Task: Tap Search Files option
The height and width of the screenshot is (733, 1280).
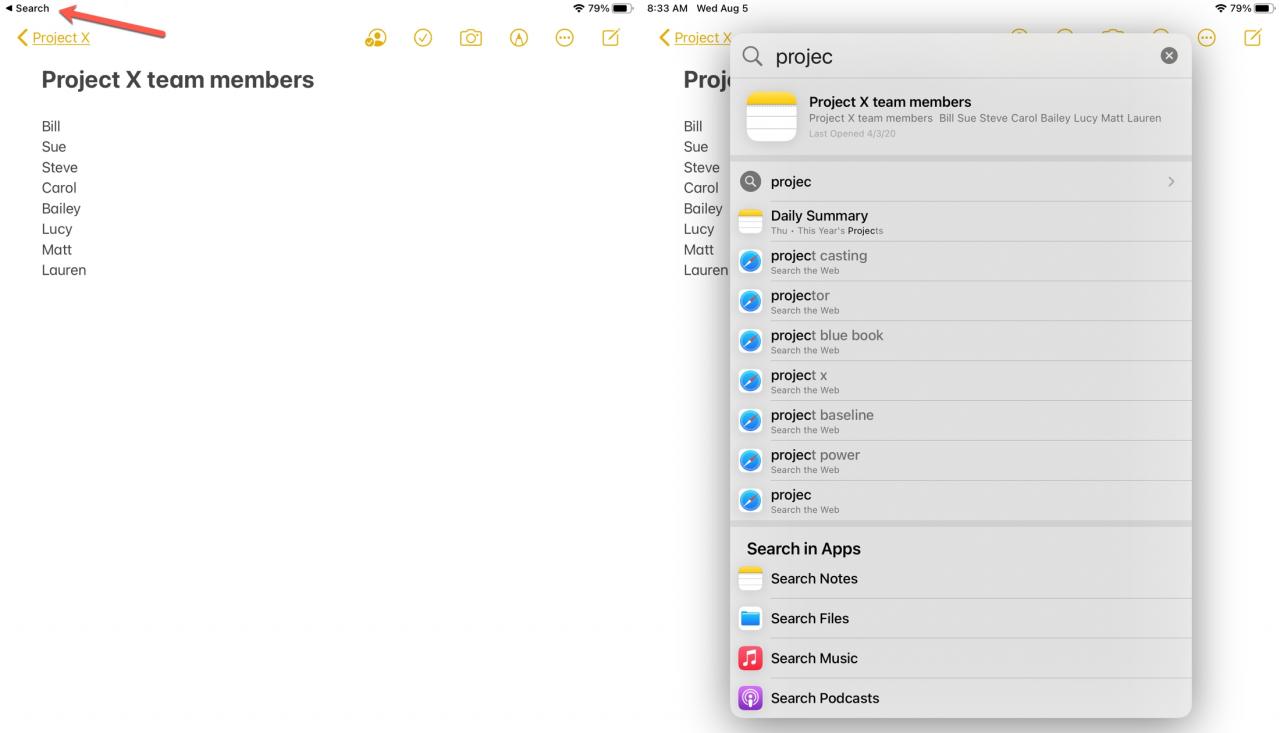Action: coord(961,619)
